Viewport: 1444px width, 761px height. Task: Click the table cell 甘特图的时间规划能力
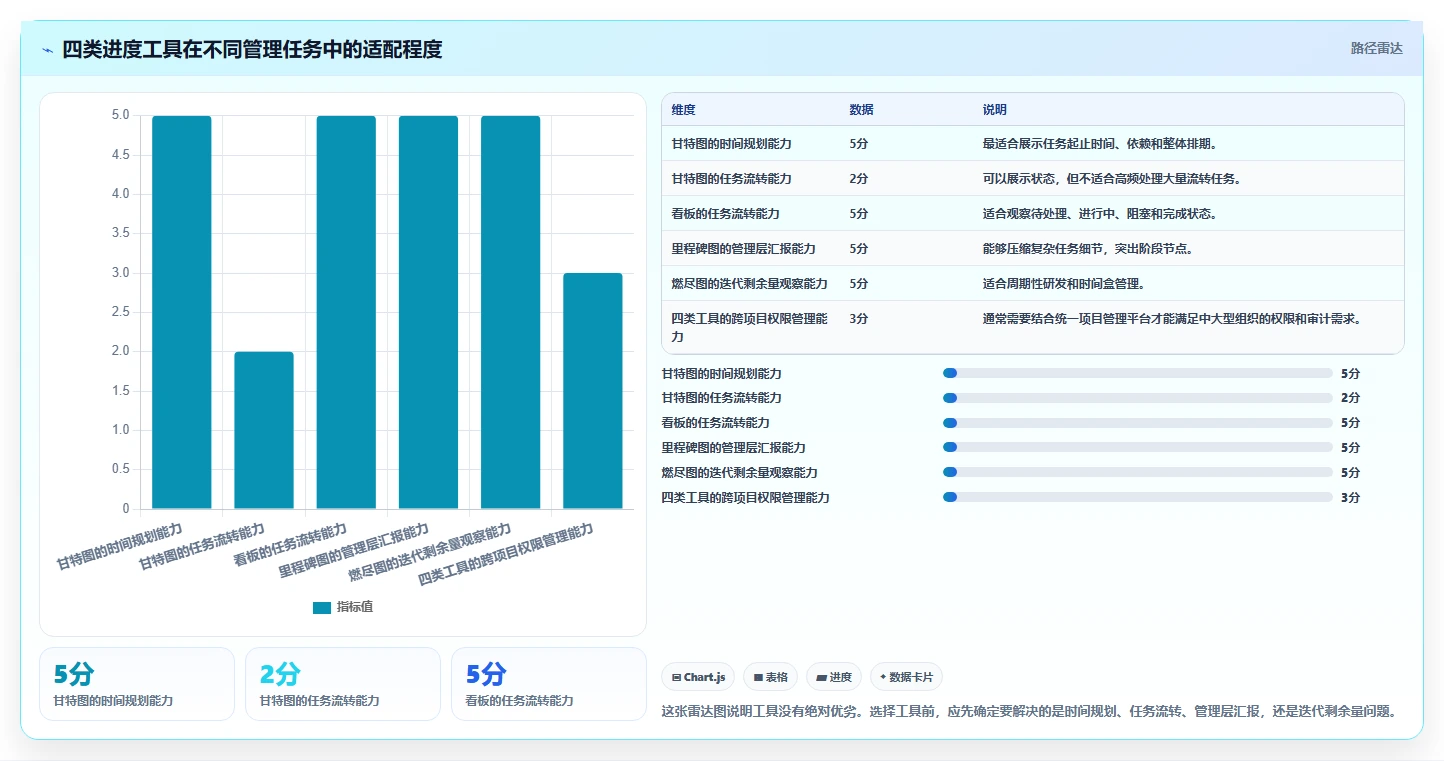pos(732,144)
